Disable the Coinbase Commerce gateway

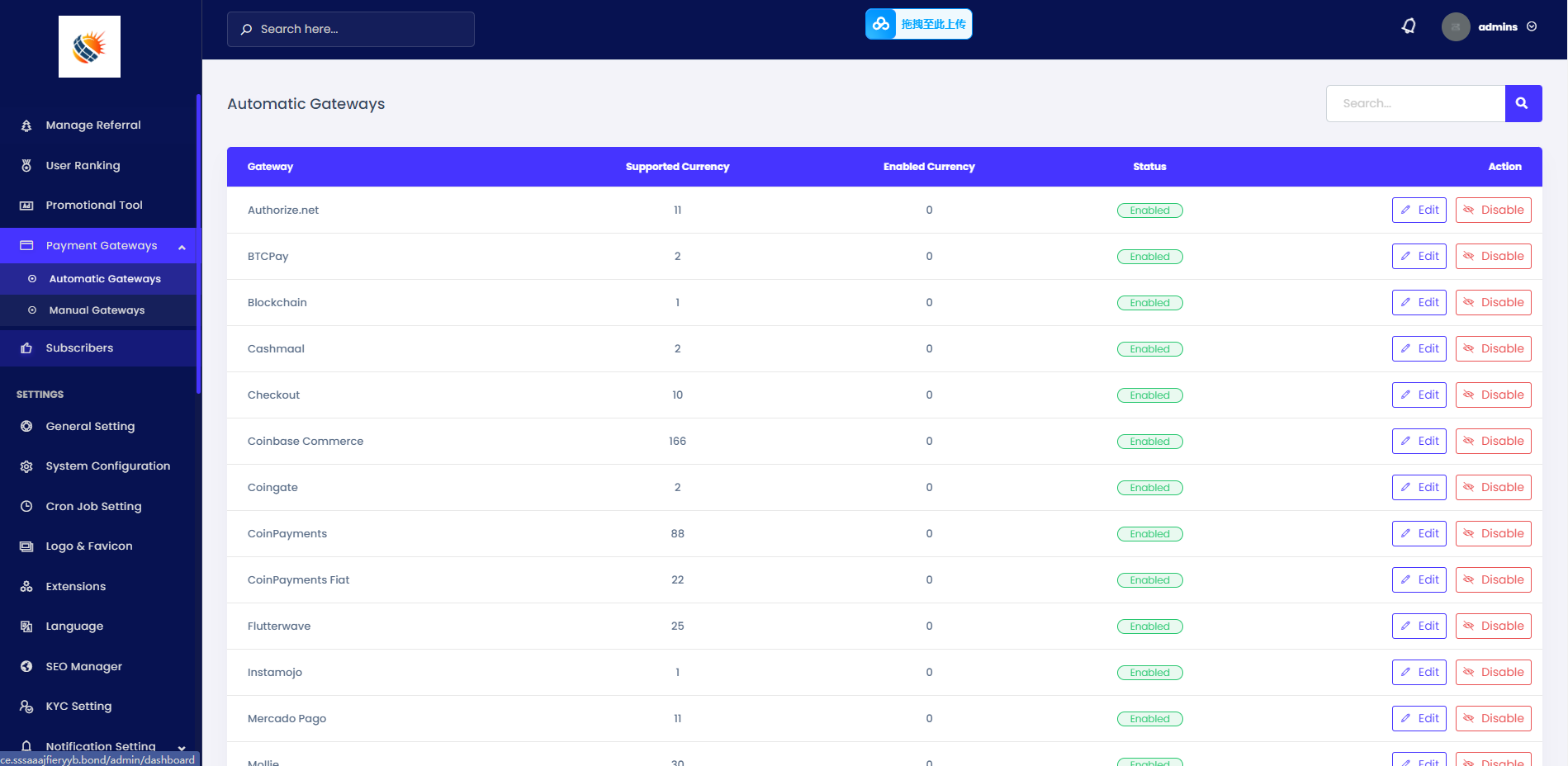pyautogui.click(x=1493, y=442)
